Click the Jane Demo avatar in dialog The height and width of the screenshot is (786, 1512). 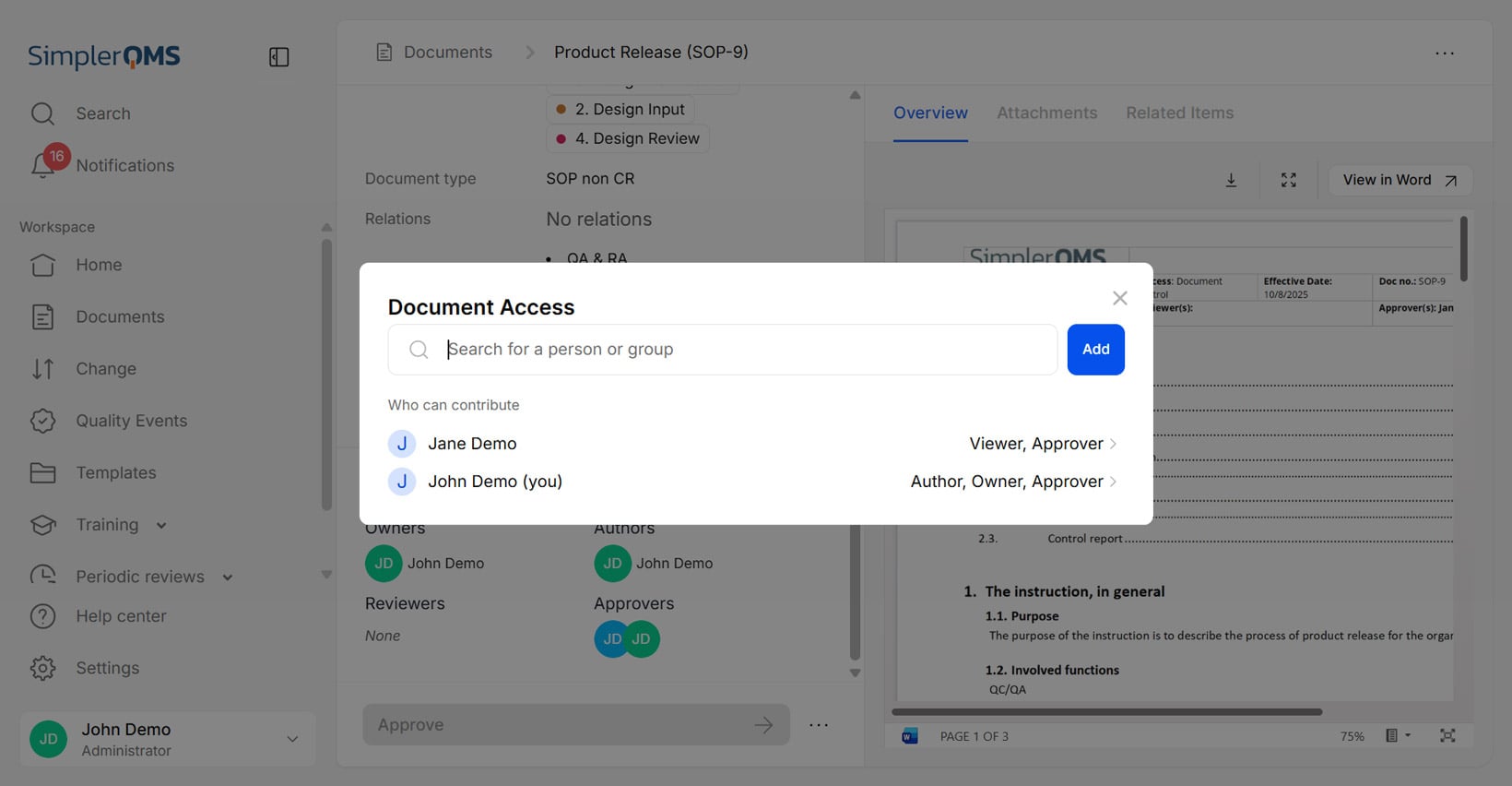402,444
